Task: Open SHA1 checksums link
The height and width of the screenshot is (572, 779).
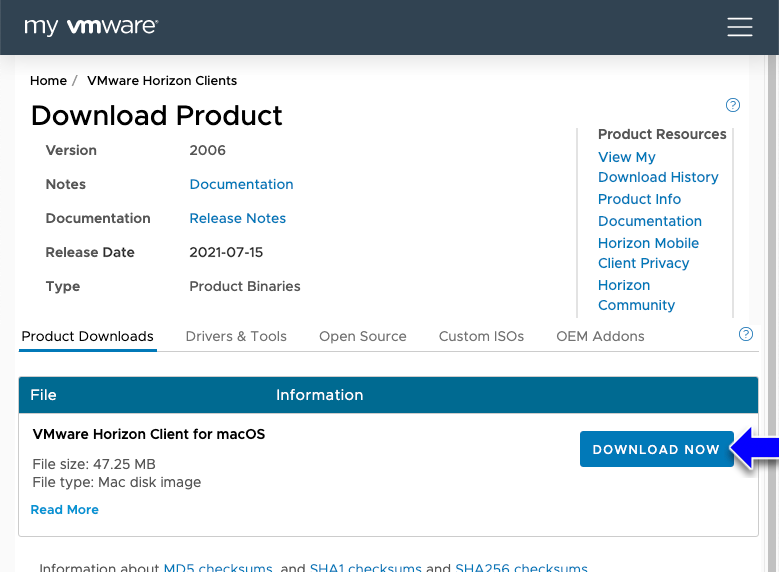Action: pos(366,567)
